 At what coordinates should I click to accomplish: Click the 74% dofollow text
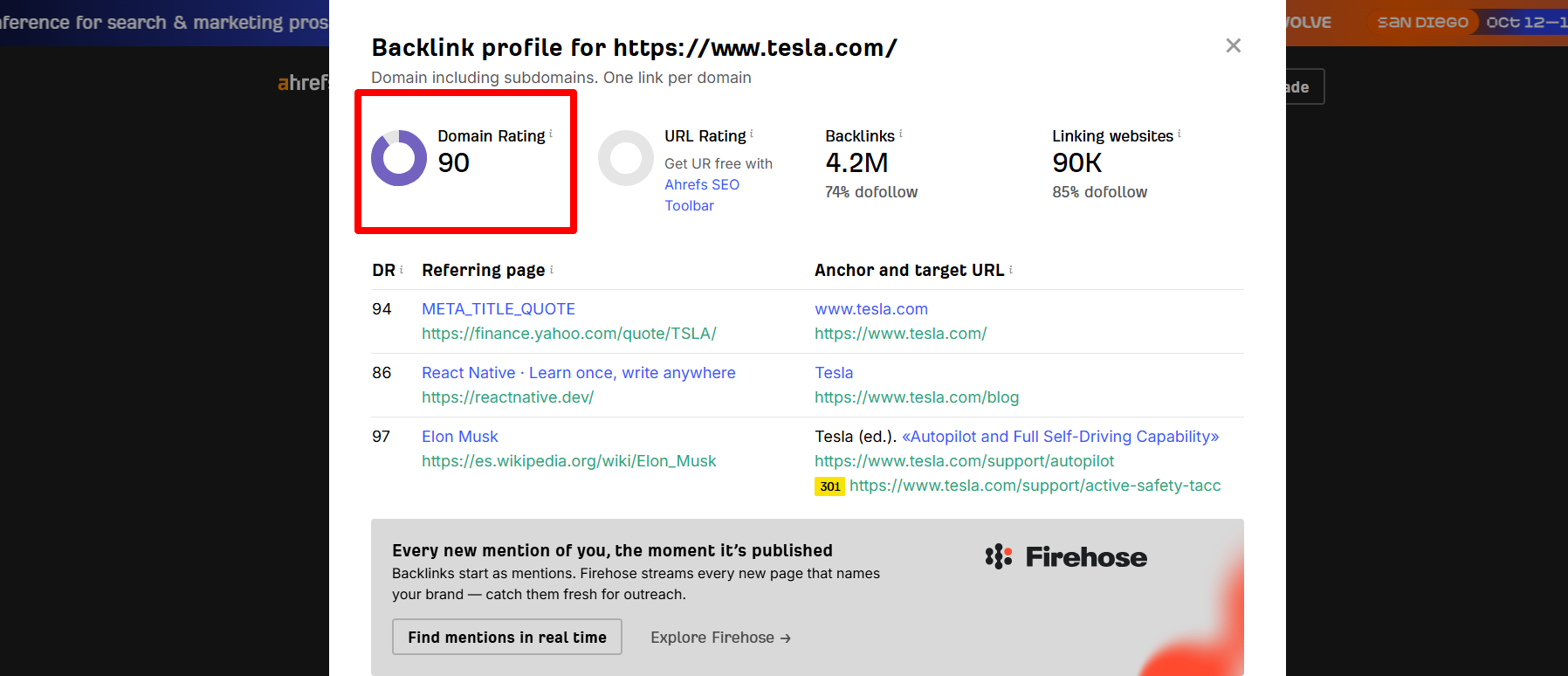point(871,192)
